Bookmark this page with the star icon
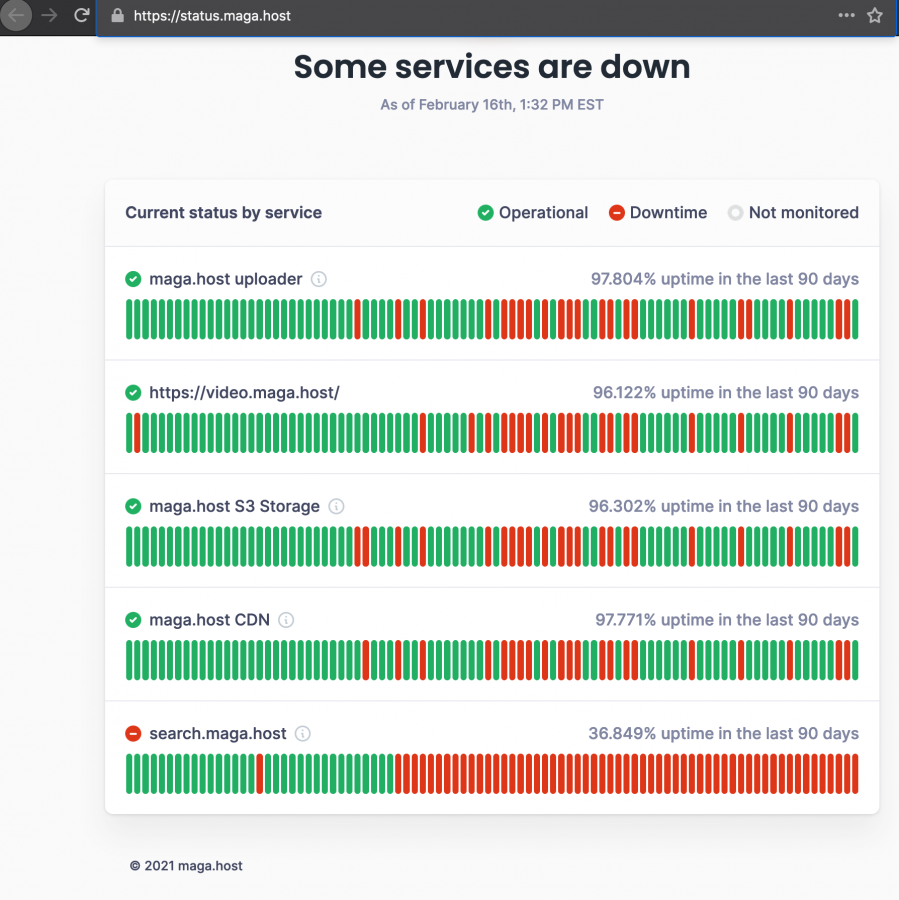899x900 pixels. click(875, 15)
